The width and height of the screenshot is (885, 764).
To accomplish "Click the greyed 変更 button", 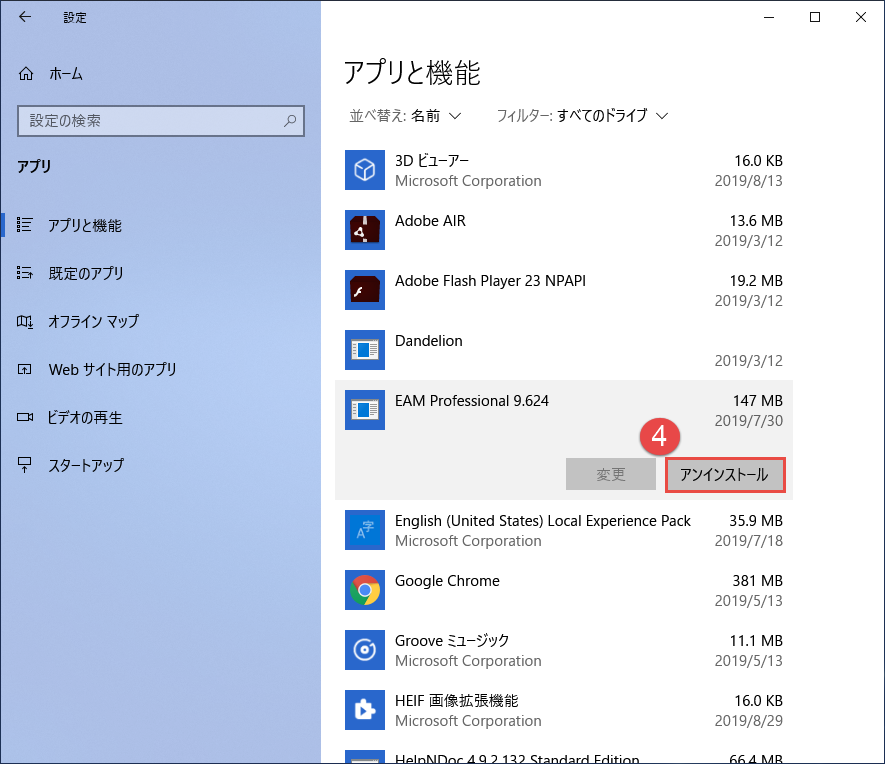I will tap(611, 475).
